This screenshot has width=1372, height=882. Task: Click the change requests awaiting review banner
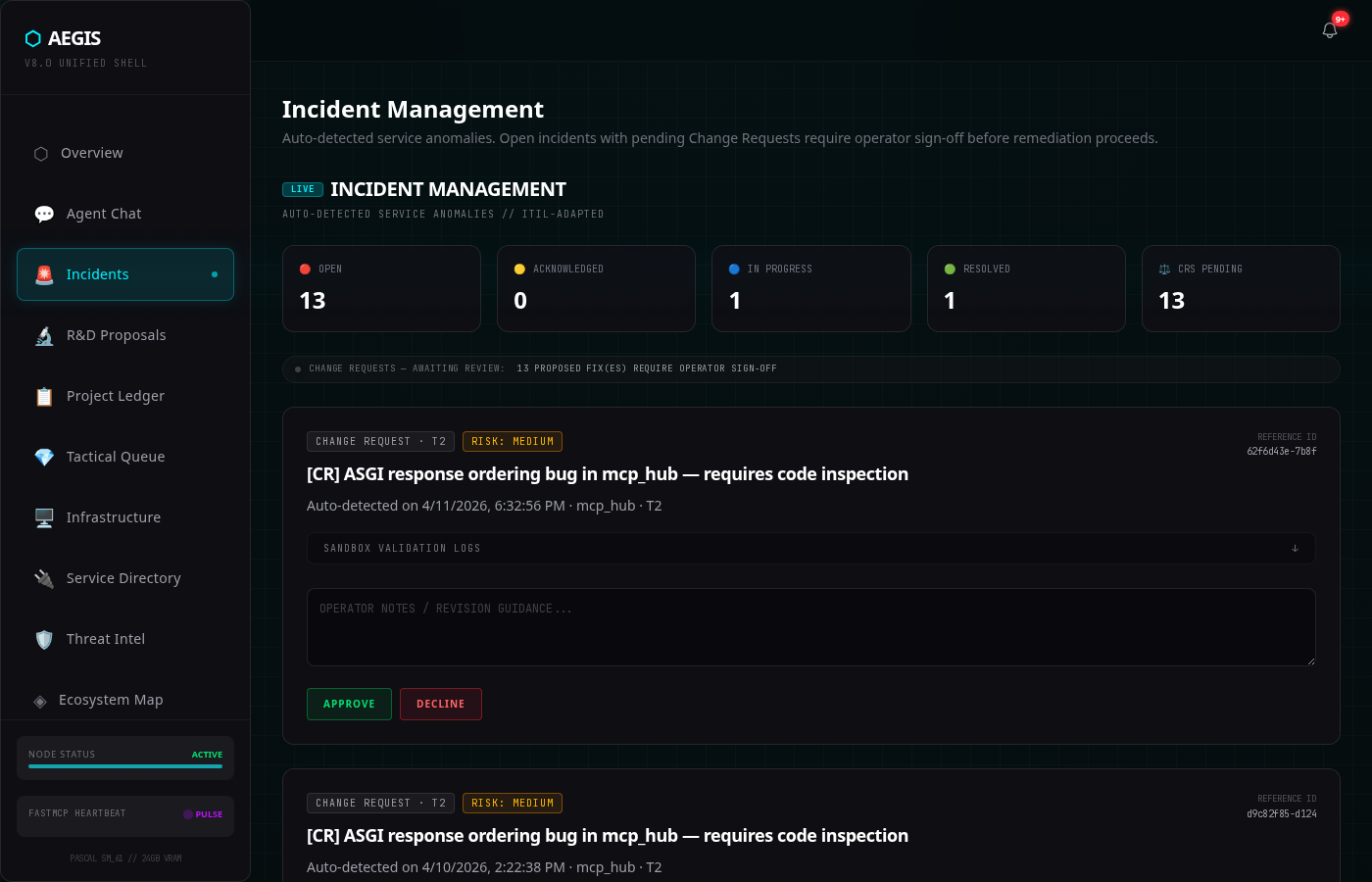(811, 368)
